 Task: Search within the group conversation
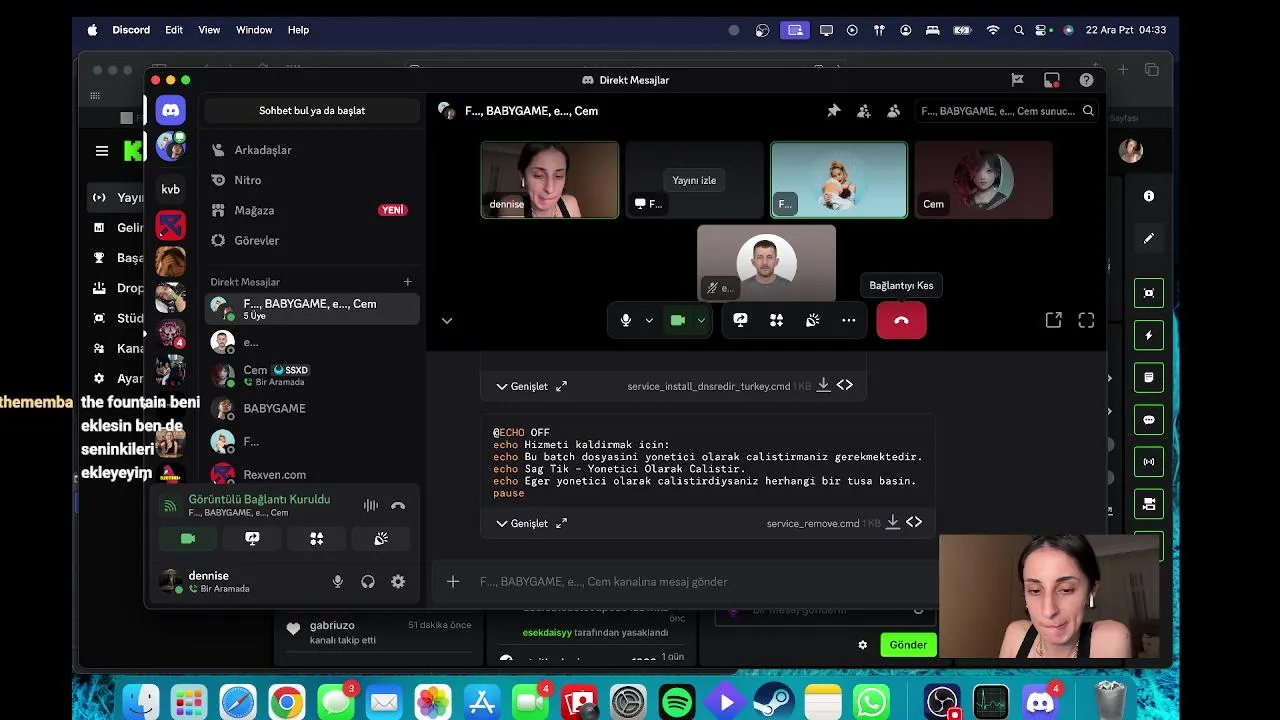click(1007, 111)
